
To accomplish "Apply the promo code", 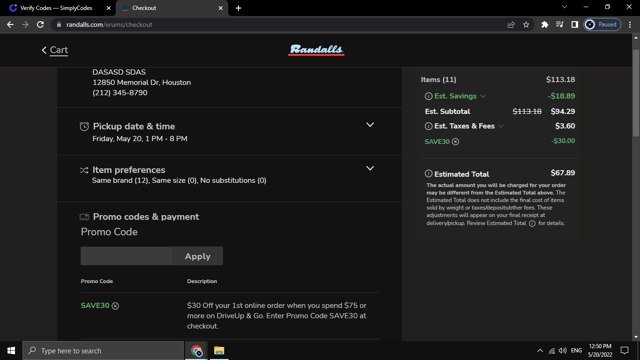I will (x=198, y=256).
